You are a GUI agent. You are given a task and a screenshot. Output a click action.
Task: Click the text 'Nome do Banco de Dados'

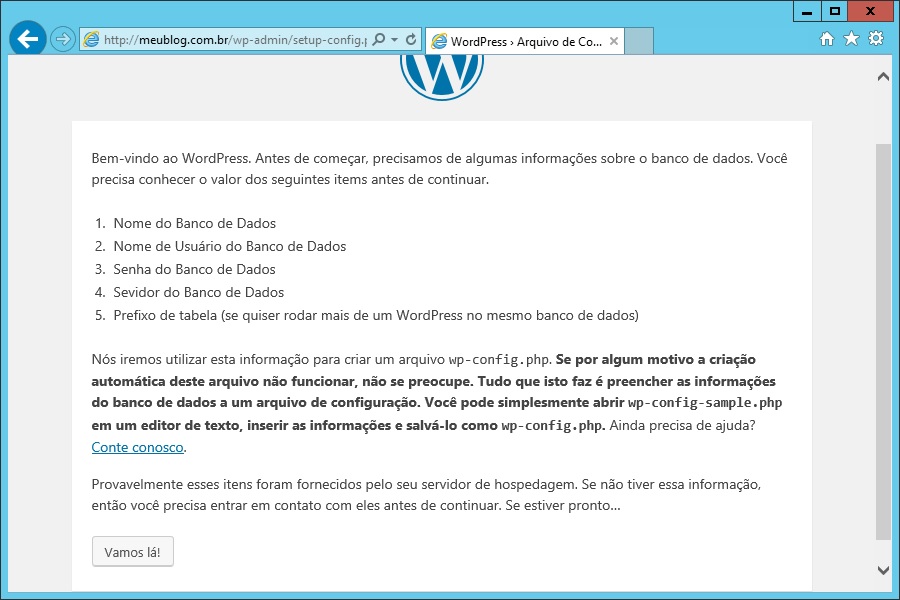(x=195, y=223)
